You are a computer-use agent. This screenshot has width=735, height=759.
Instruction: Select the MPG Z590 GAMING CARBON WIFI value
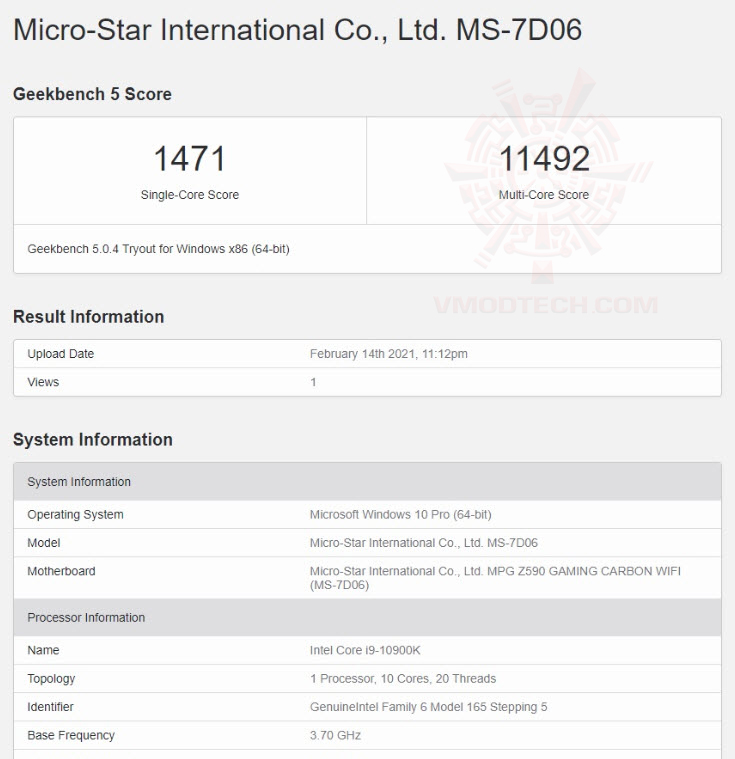[x=495, y=578]
